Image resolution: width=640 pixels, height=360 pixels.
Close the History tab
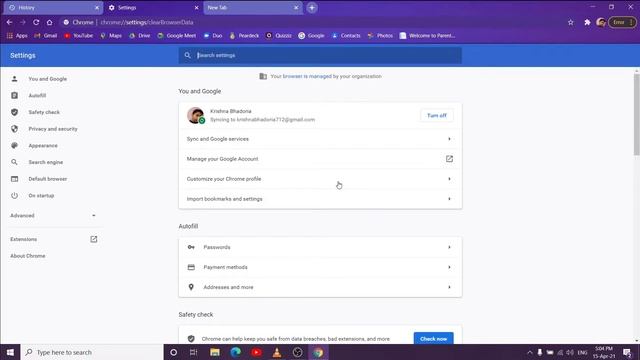click(x=97, y=8)
